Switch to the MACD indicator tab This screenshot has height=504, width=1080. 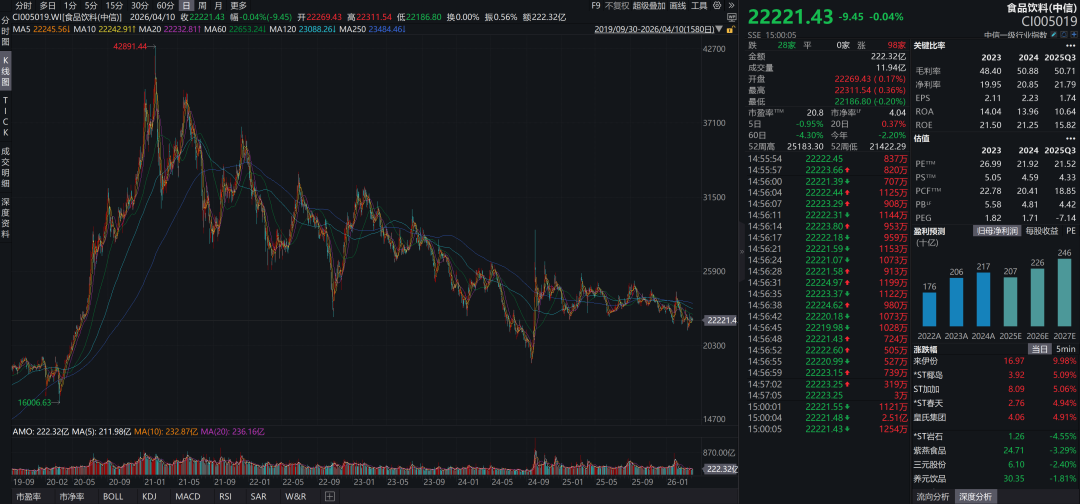point(187,496)
